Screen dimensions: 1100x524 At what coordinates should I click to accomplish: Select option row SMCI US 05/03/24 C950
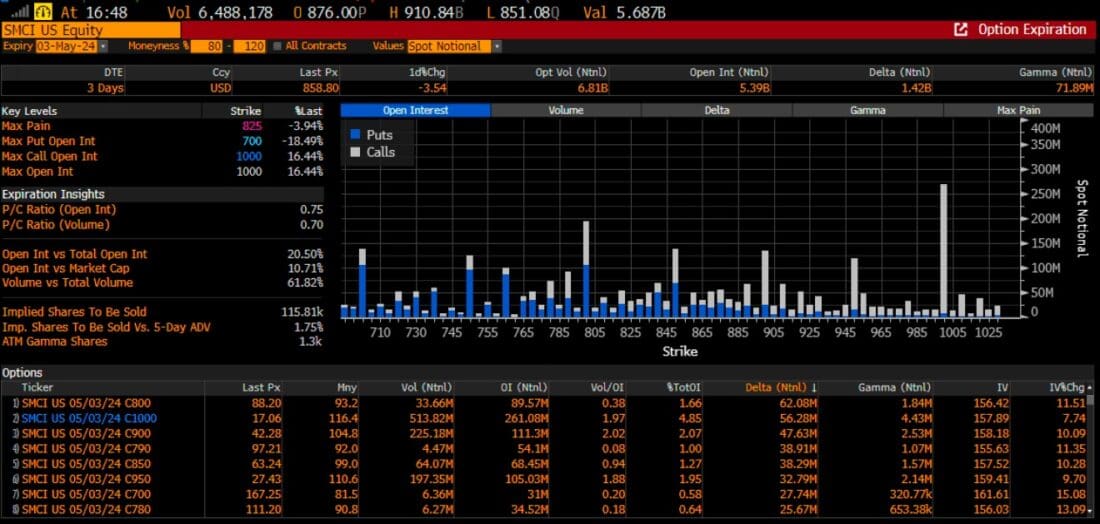coord(544,479)
